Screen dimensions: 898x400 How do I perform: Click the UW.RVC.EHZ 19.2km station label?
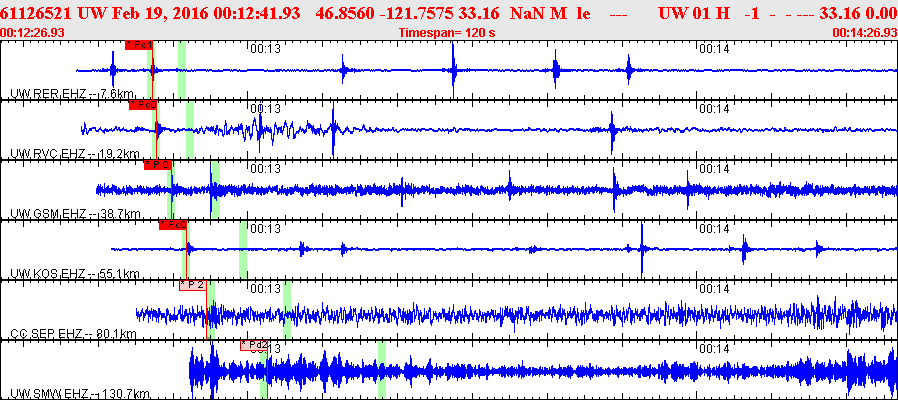(x=76, y=153)
